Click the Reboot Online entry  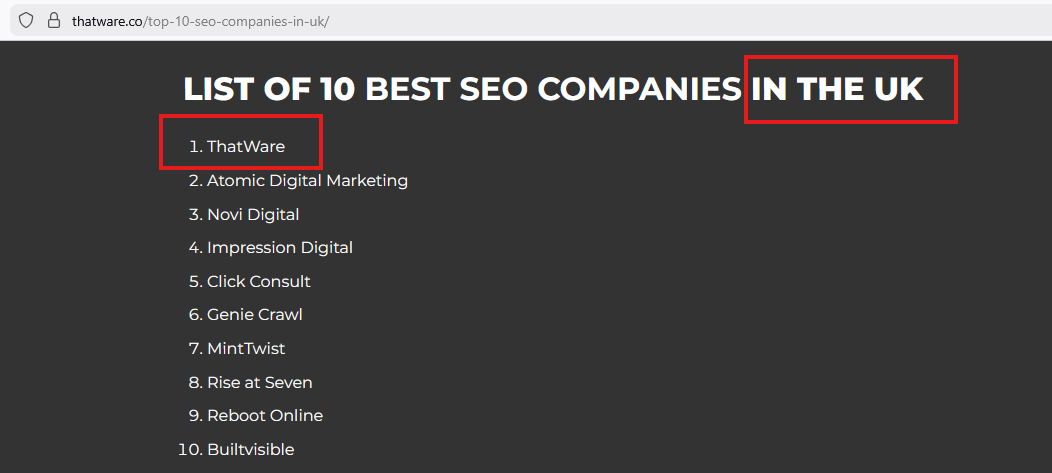(x=265, y=416)
